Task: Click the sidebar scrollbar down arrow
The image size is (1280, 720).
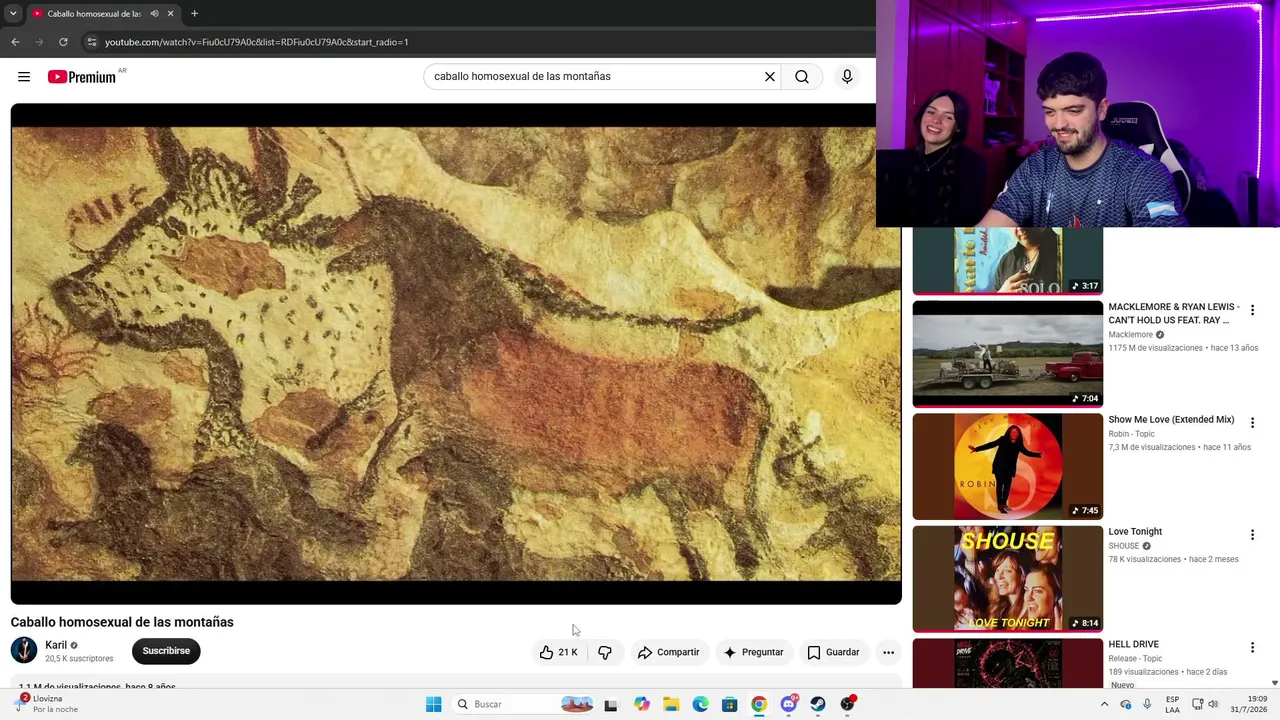Action: 1274,683
